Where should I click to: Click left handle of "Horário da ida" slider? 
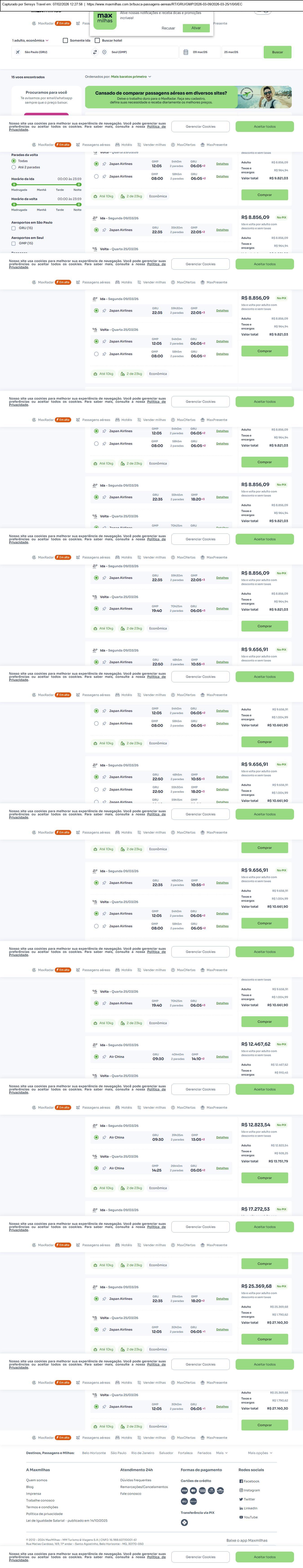(x=14, y=185)
